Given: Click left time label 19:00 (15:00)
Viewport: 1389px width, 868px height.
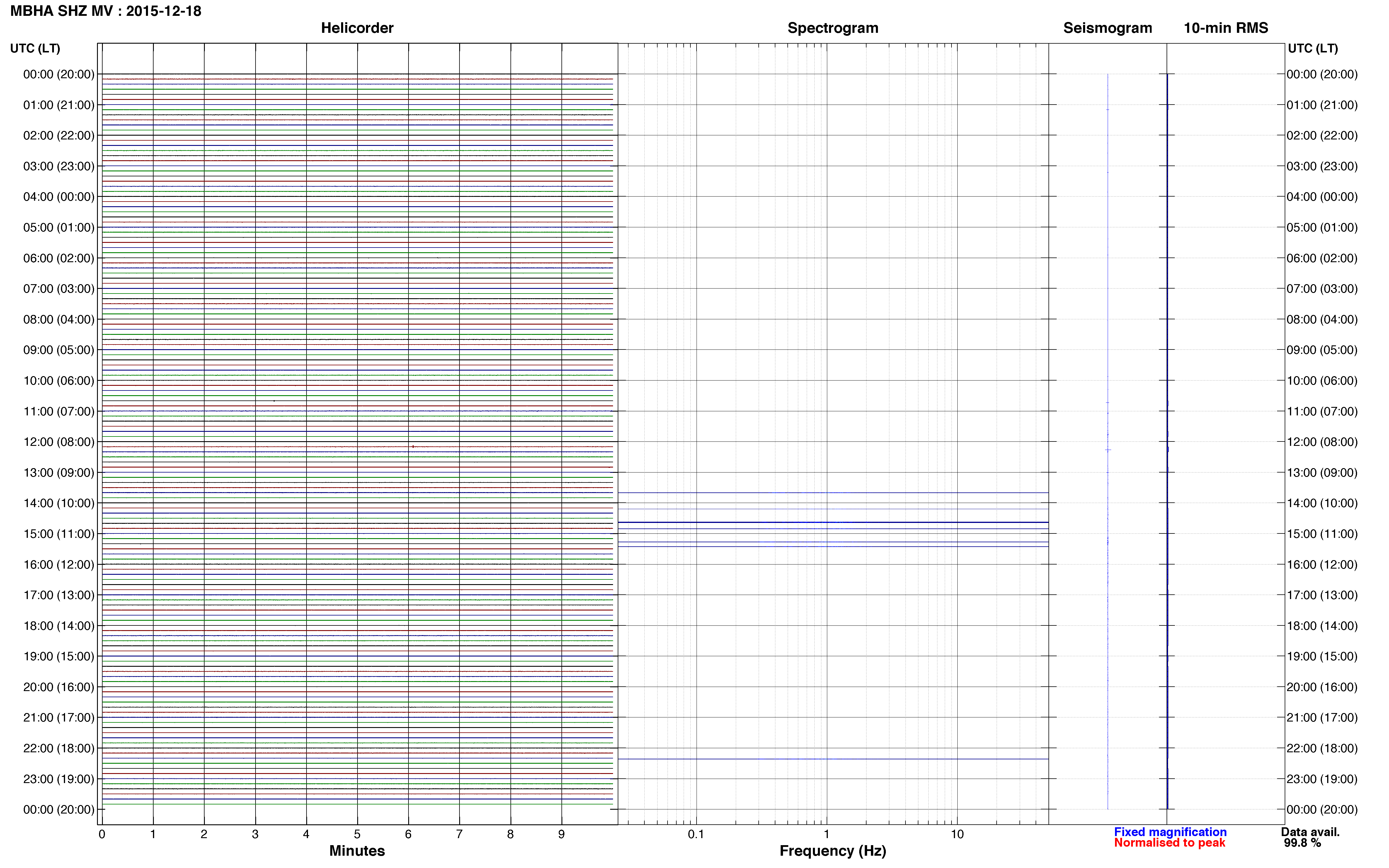Looking at the screenshot, I should click(59, 656).
